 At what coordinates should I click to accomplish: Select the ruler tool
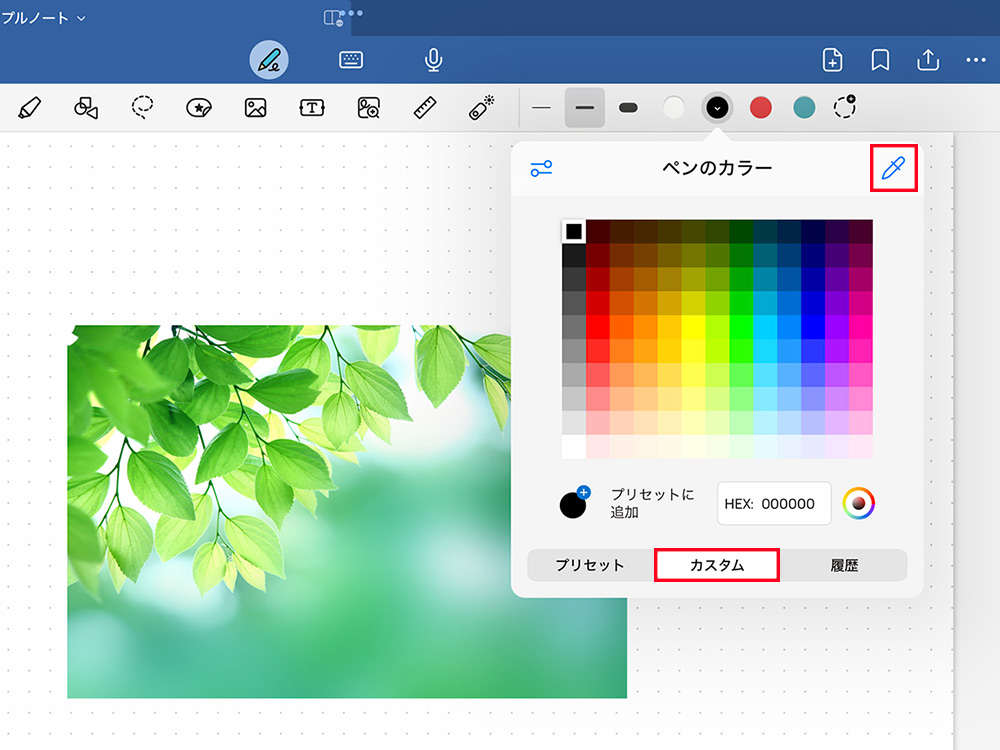(425, 108)
